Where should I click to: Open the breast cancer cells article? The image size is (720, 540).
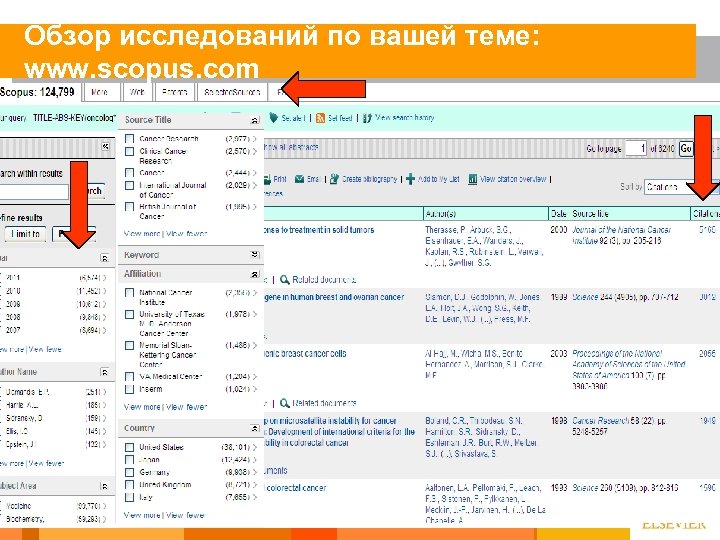coord(305,354)
